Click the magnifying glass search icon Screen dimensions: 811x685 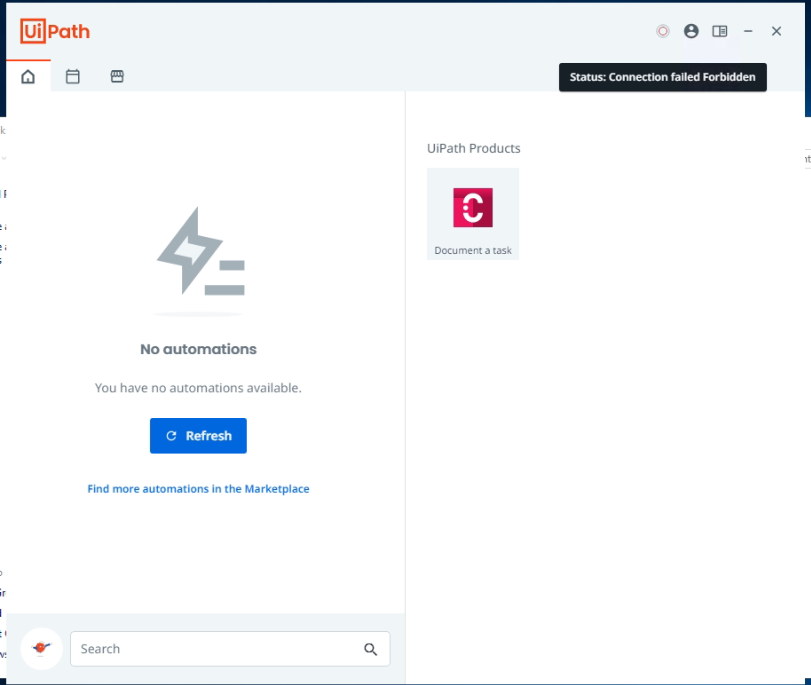(371, 649)
